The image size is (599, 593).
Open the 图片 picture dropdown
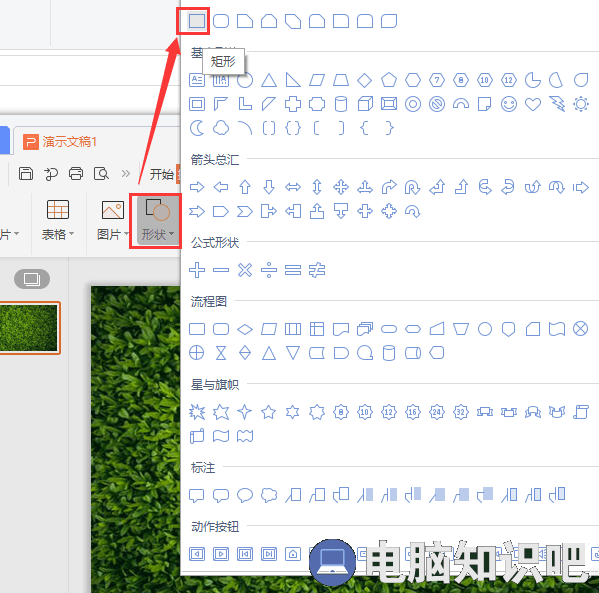click(112, 220)
